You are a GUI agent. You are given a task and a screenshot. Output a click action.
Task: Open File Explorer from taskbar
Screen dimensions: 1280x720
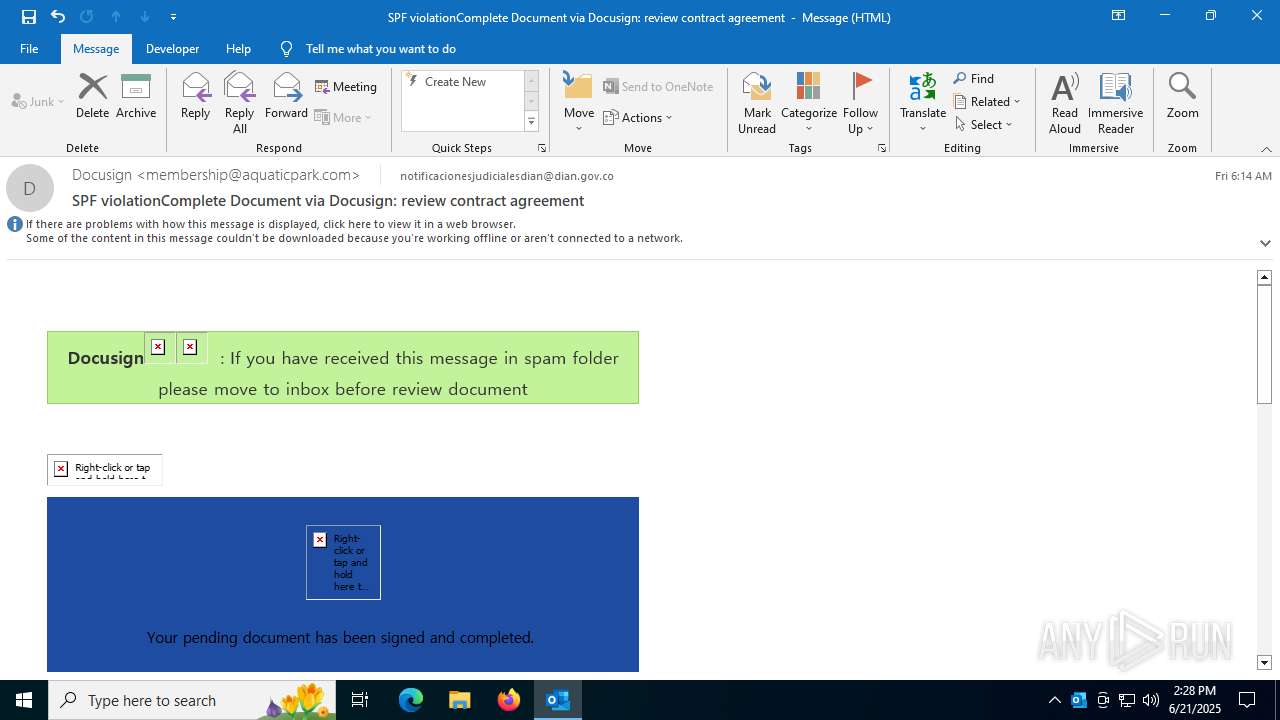(460, 700)
